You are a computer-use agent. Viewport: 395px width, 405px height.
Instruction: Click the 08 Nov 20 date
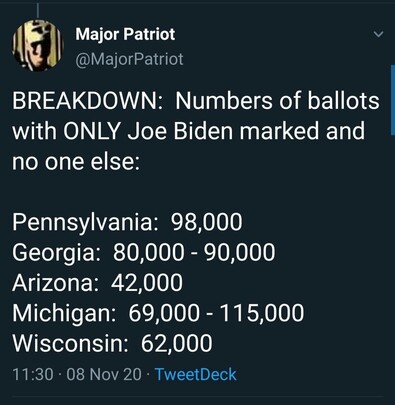[104, 374]
